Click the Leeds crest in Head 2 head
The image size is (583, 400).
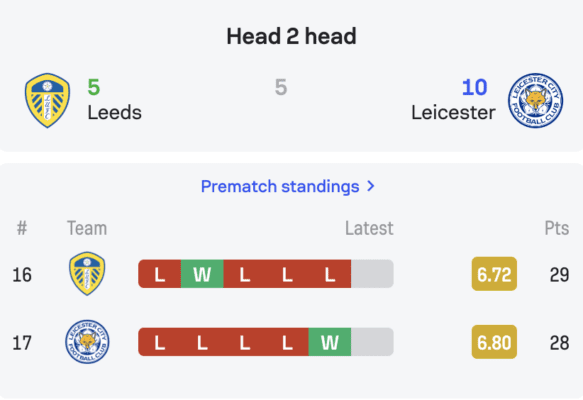click(x=47, y=100)
